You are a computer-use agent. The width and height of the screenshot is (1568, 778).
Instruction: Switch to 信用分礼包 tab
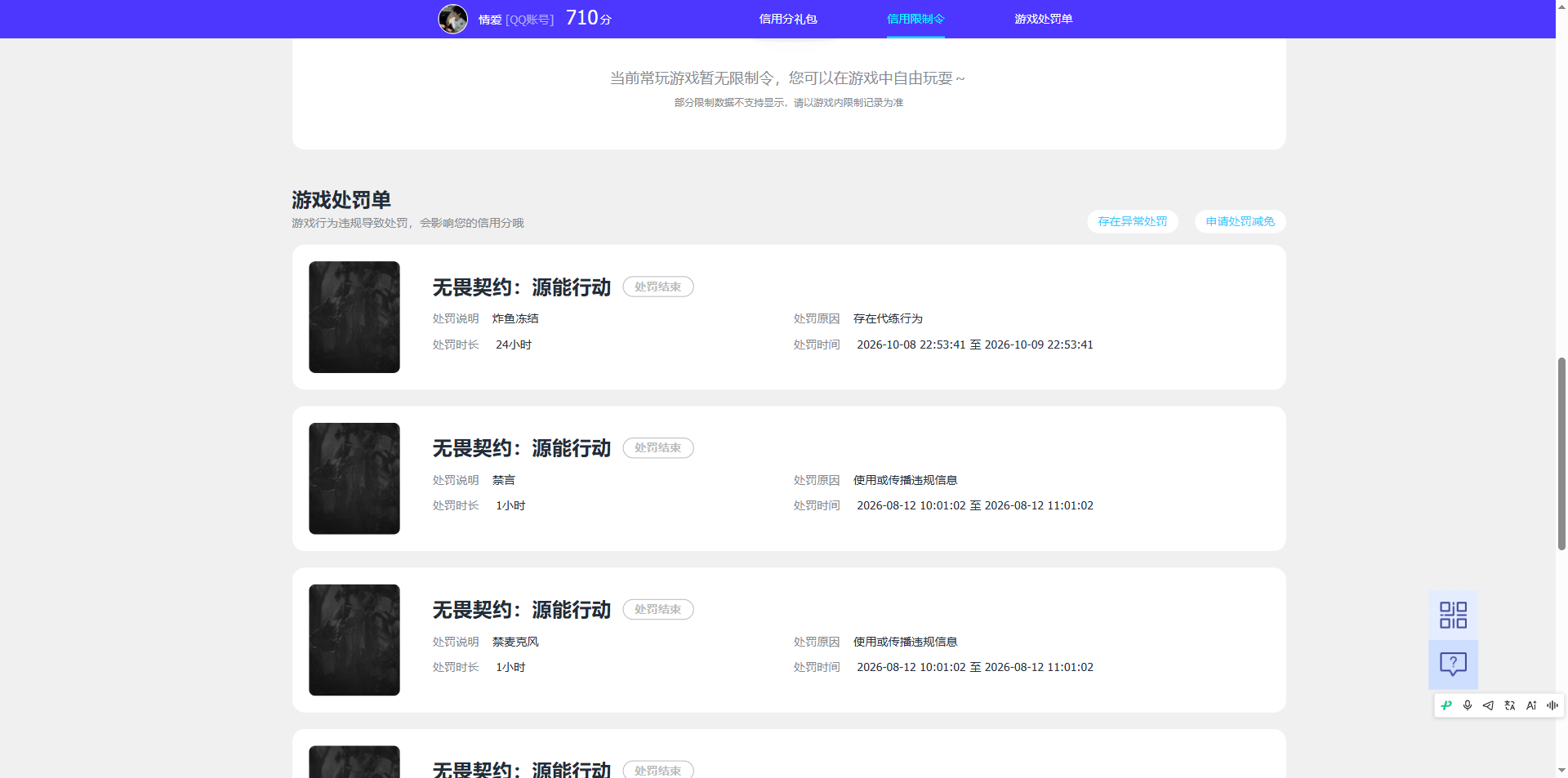(x=788, y=19)
